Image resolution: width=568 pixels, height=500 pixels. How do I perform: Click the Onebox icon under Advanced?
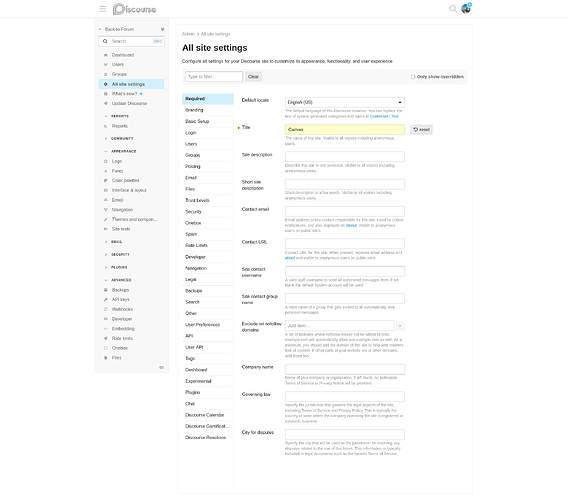pyautogui.click(x=106, y=348)
